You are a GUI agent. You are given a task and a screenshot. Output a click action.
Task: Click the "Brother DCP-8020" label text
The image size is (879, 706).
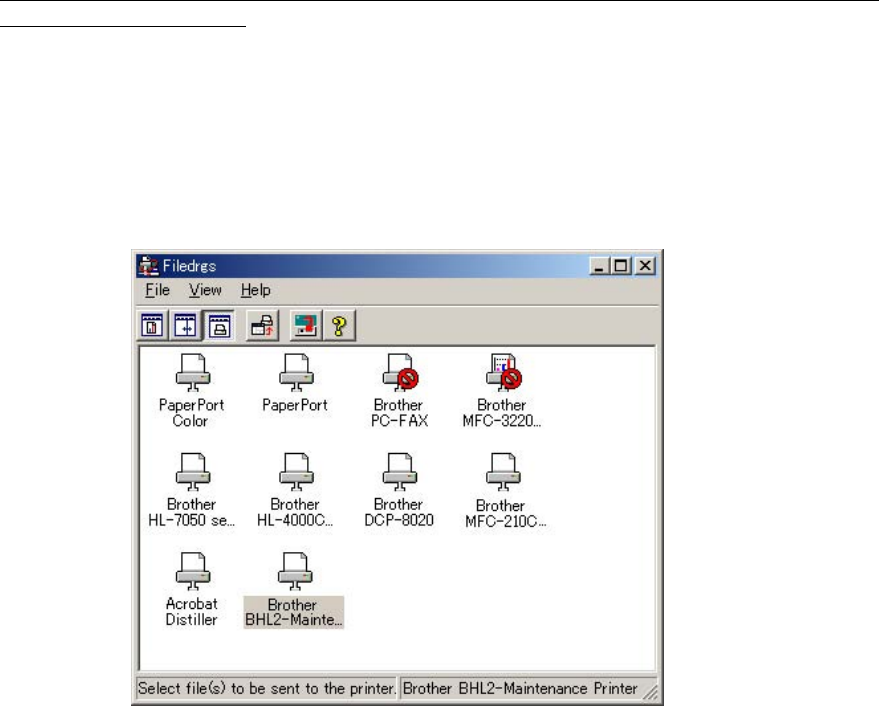pyautogui.click(x=399, y=513)
